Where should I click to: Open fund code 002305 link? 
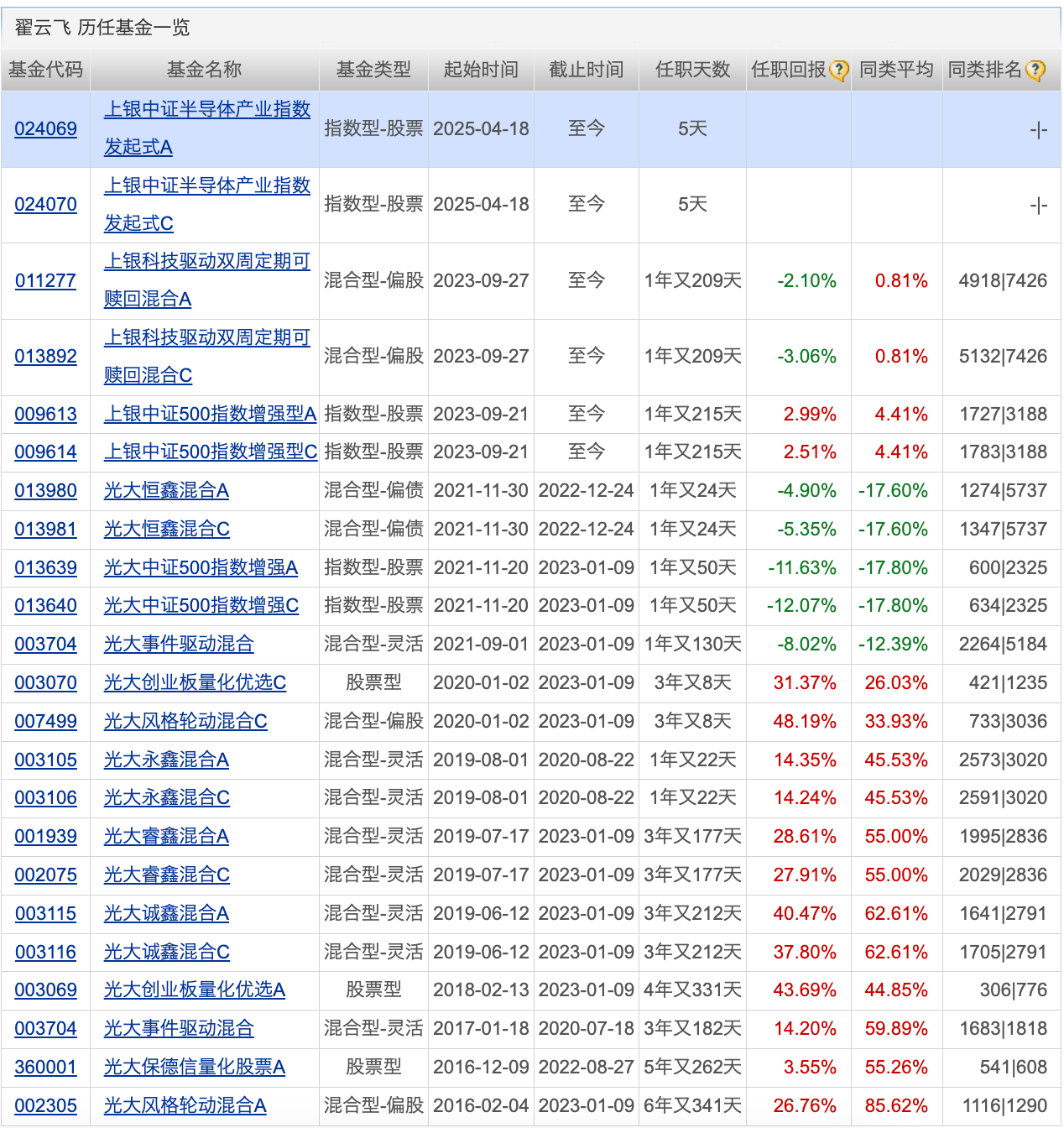coord(46,1105)
